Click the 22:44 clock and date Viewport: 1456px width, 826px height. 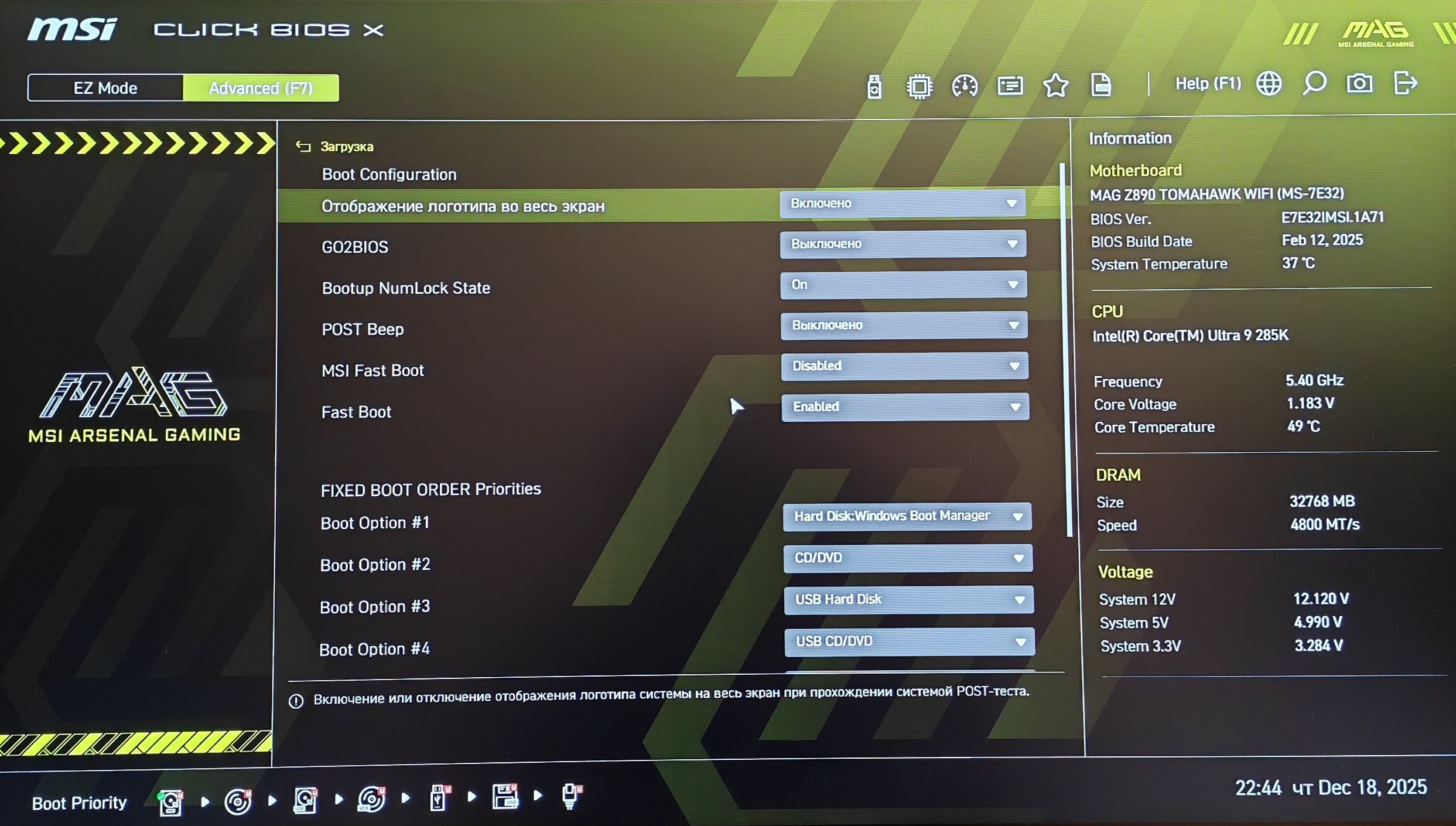pos(1331,788)
